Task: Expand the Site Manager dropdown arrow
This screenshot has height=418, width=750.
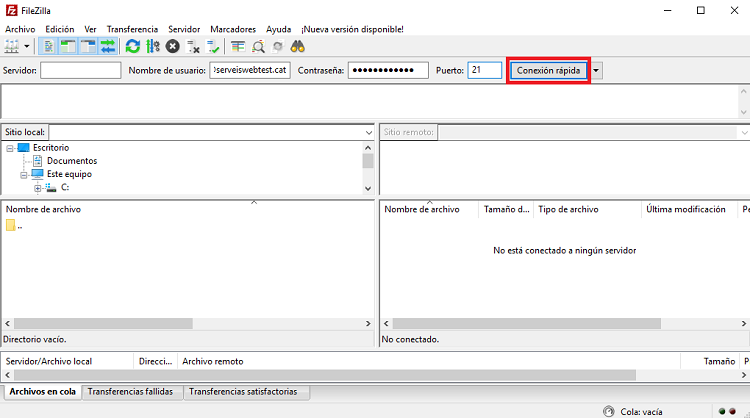Action: (27, 46)
